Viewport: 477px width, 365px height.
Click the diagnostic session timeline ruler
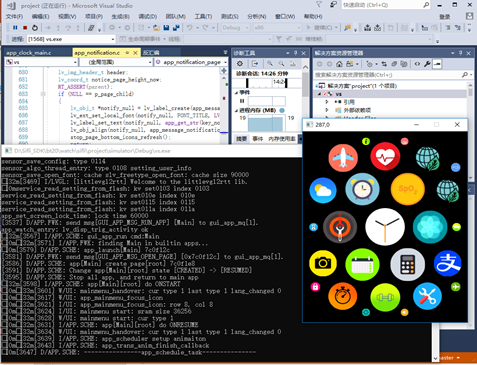267,83
